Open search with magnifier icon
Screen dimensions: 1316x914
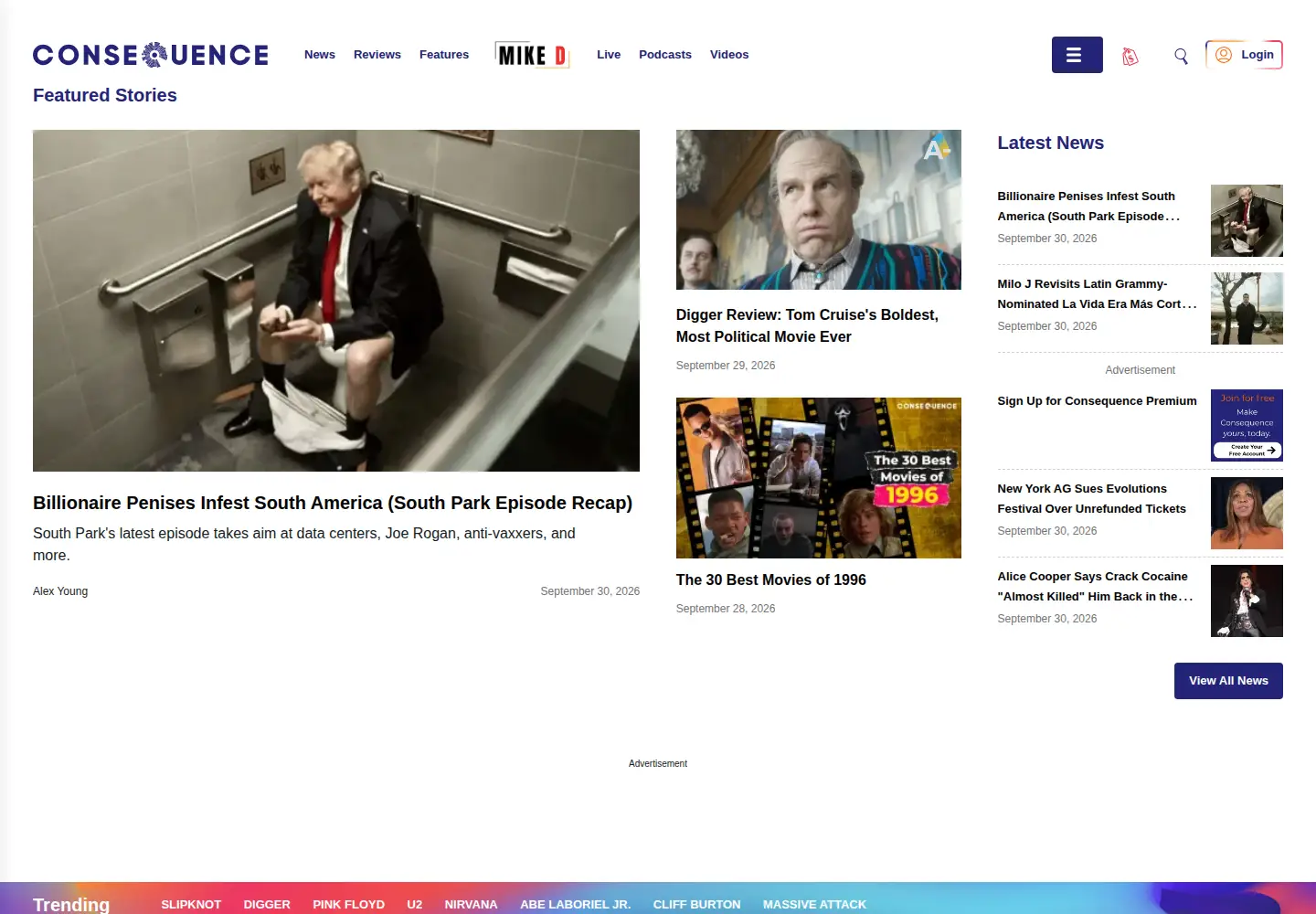[1181, 56]
